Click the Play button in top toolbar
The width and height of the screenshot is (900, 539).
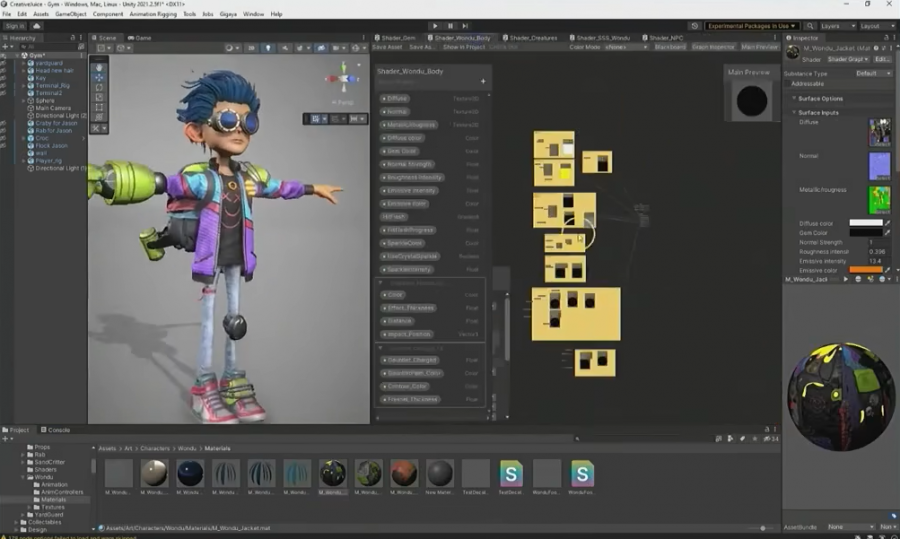435,26
